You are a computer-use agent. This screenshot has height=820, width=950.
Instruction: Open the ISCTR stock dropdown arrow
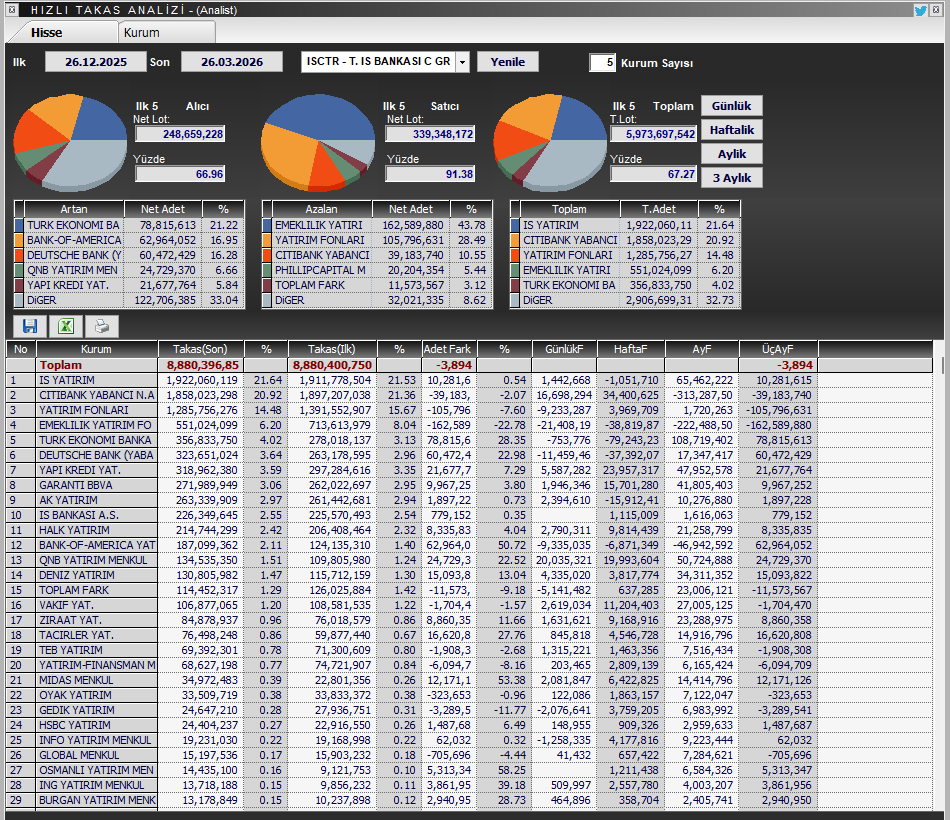pyautogui.click(x=463, y=62)
